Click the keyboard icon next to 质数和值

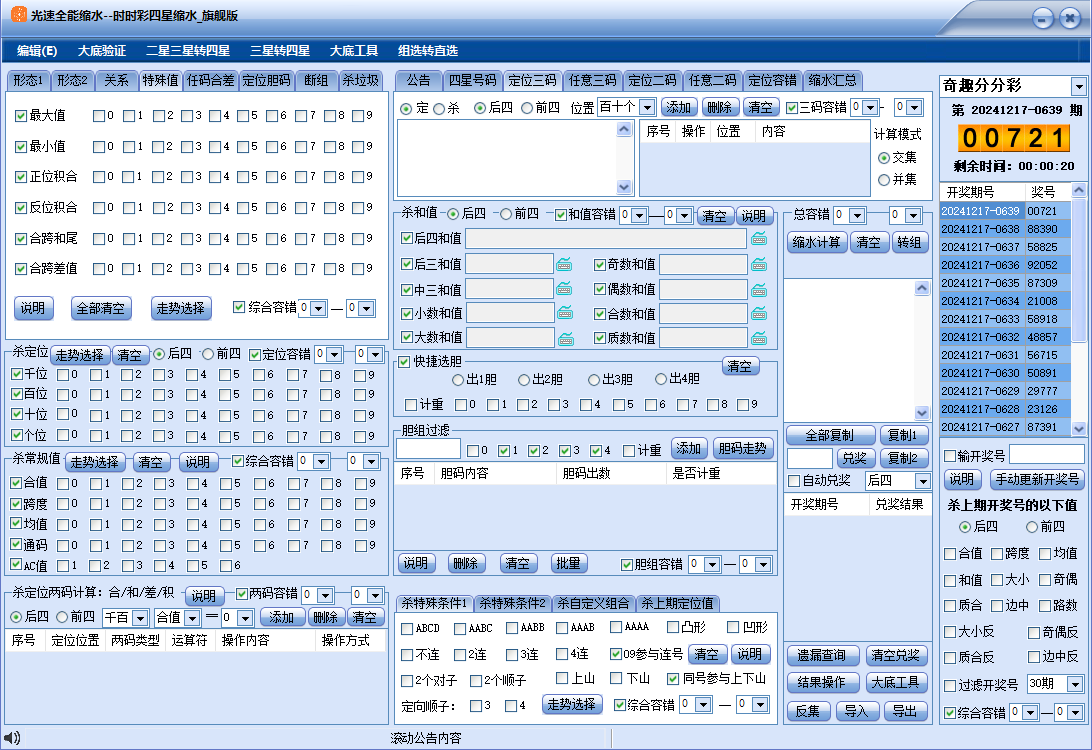pyautogui.click(x=759, y=338)
